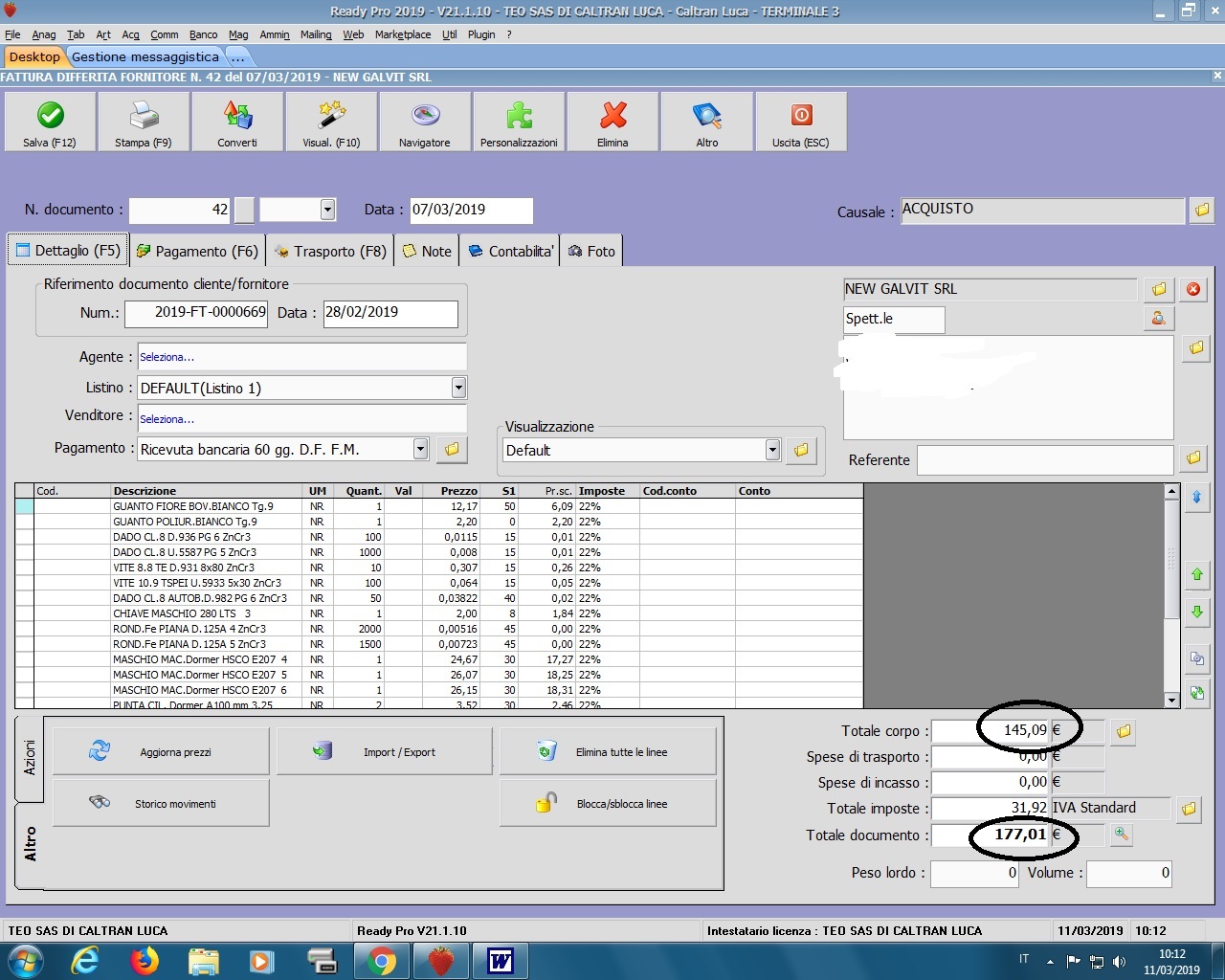Print document with Stampa (F9)
1225x980 pixels.
point(144,122)
